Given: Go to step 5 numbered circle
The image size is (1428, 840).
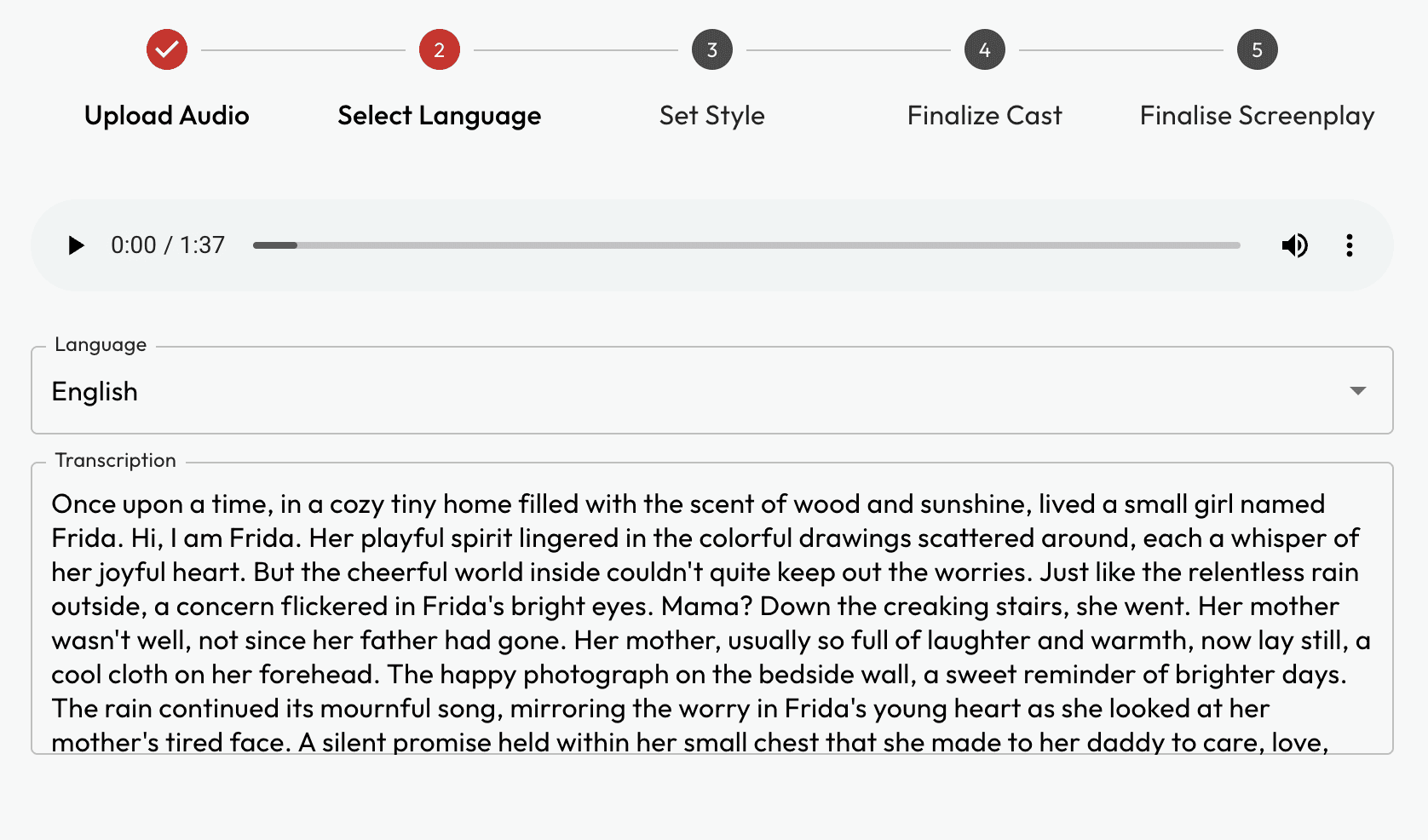Looking at the screenshot, I should (x=1258, y=49).
